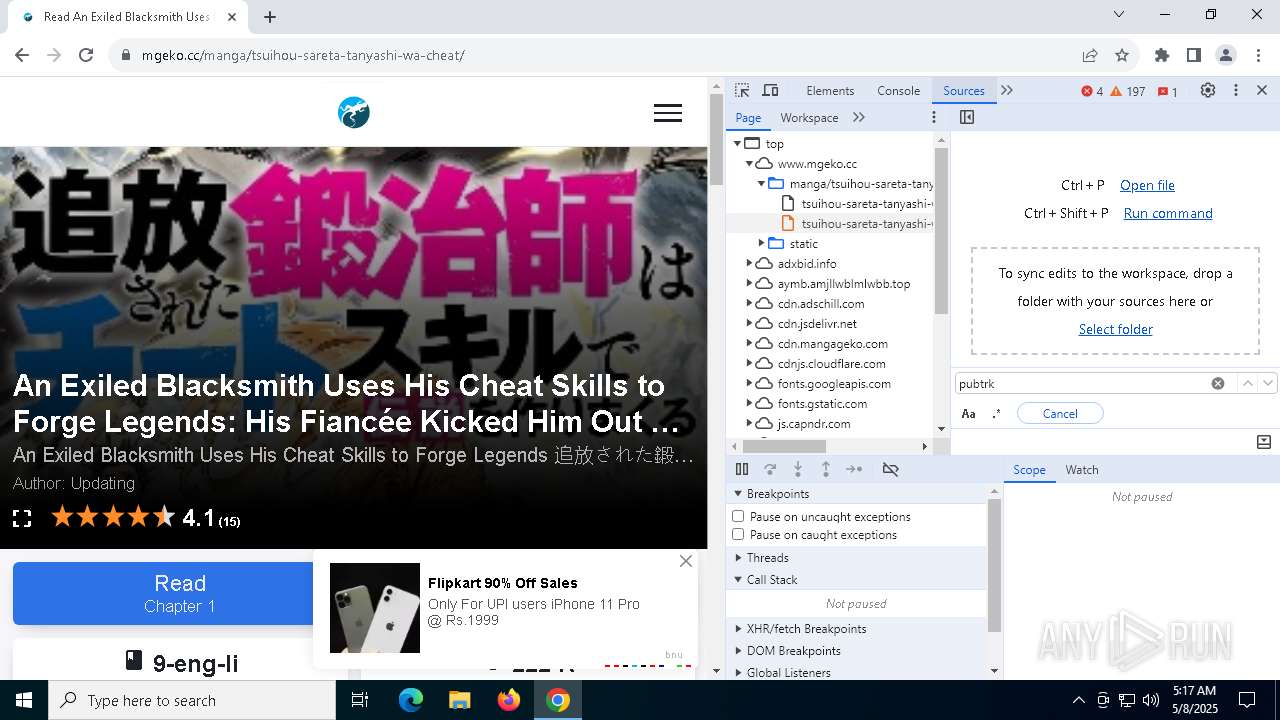
Task: Click the Step out of function icon
Action: (826, 469)
